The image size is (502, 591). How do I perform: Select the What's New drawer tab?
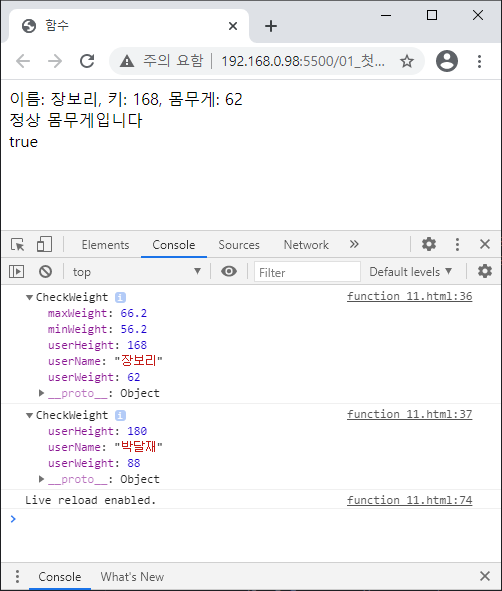tap(132, 577)
